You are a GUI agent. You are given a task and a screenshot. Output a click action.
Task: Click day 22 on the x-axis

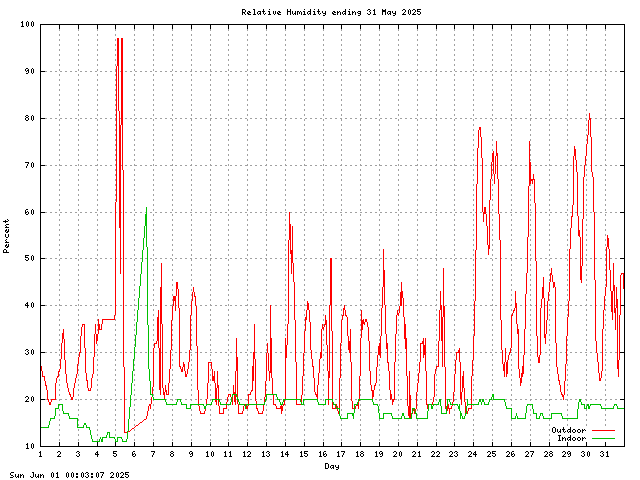click(436, 454)
